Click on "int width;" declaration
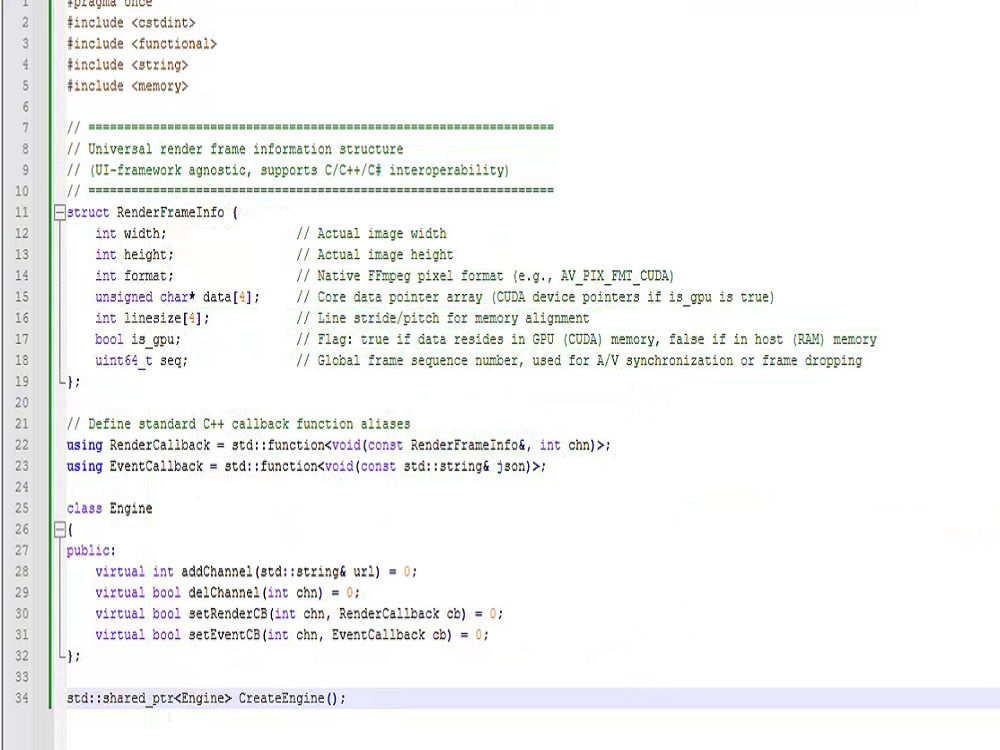Screen dimensions: 1000x750 [x=131, y=233]
